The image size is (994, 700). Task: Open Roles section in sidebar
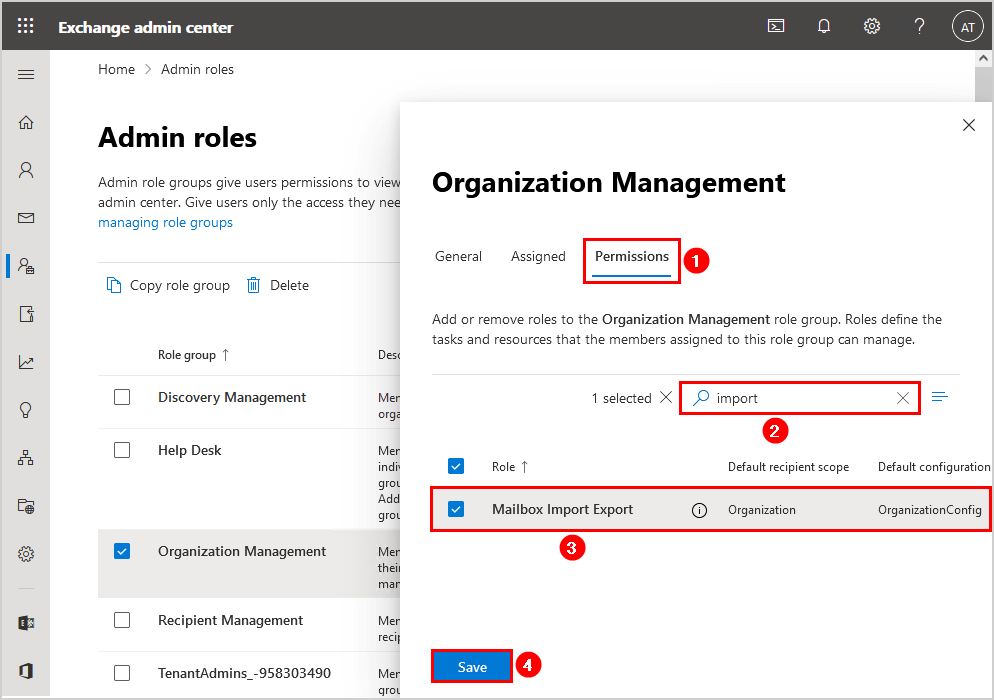click(x=26, y=266)
